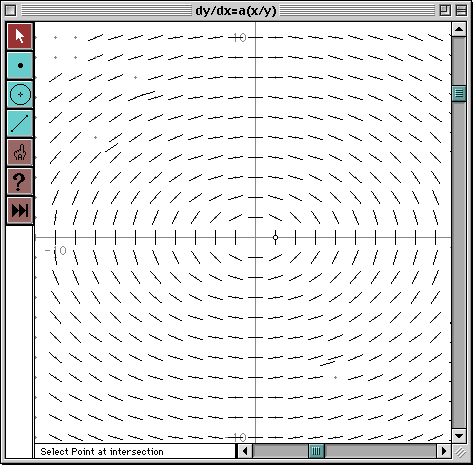
Task: Activate the Text label hand tool
Action: (20, 153)
